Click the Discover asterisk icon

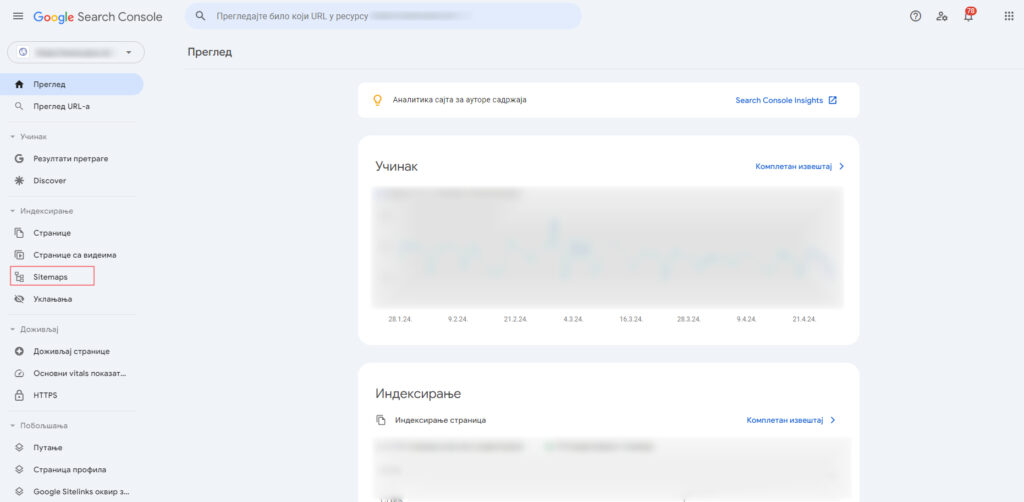point(19,181)
